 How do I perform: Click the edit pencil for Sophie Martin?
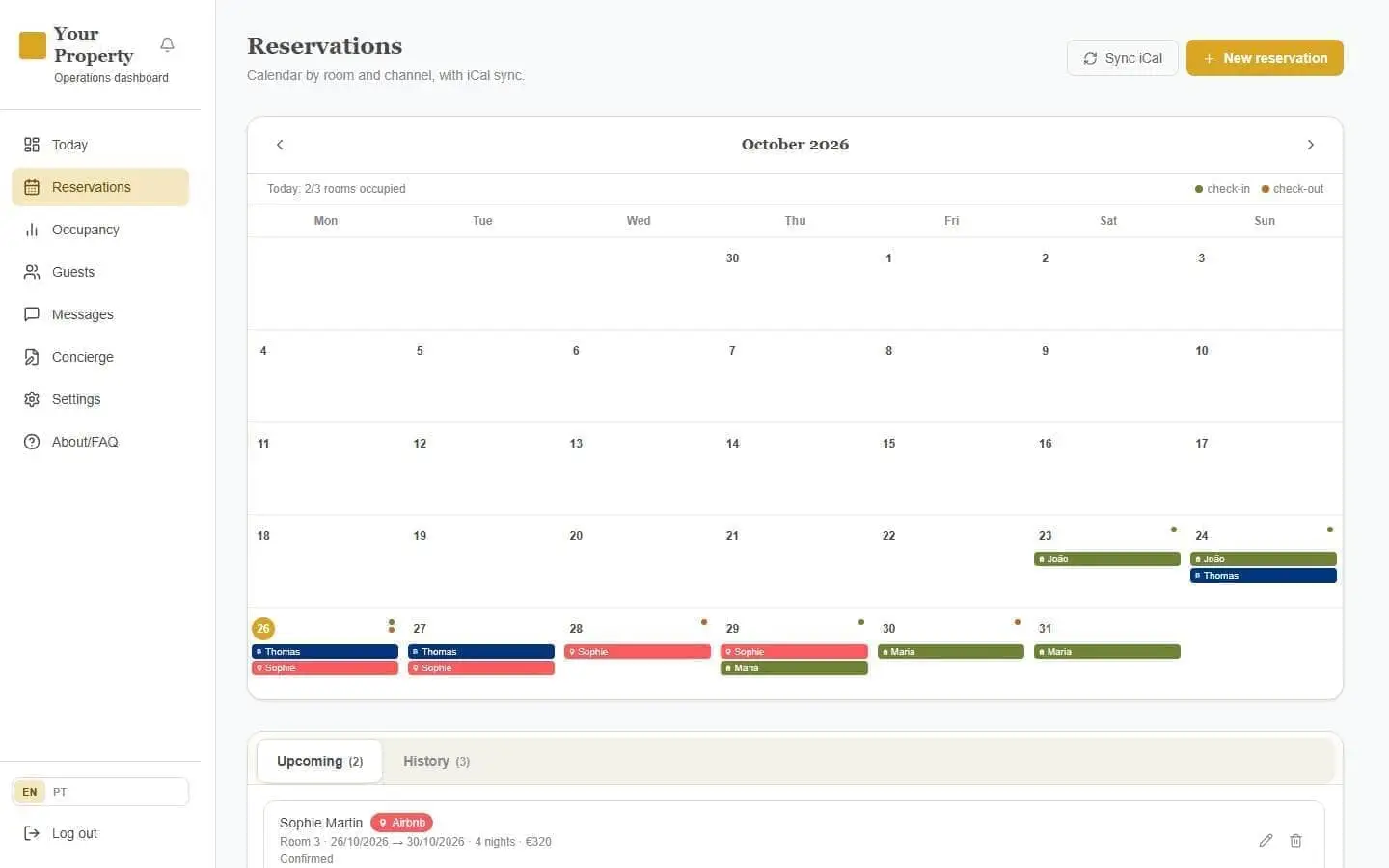pyautogui.click(x=1266, y=841)
